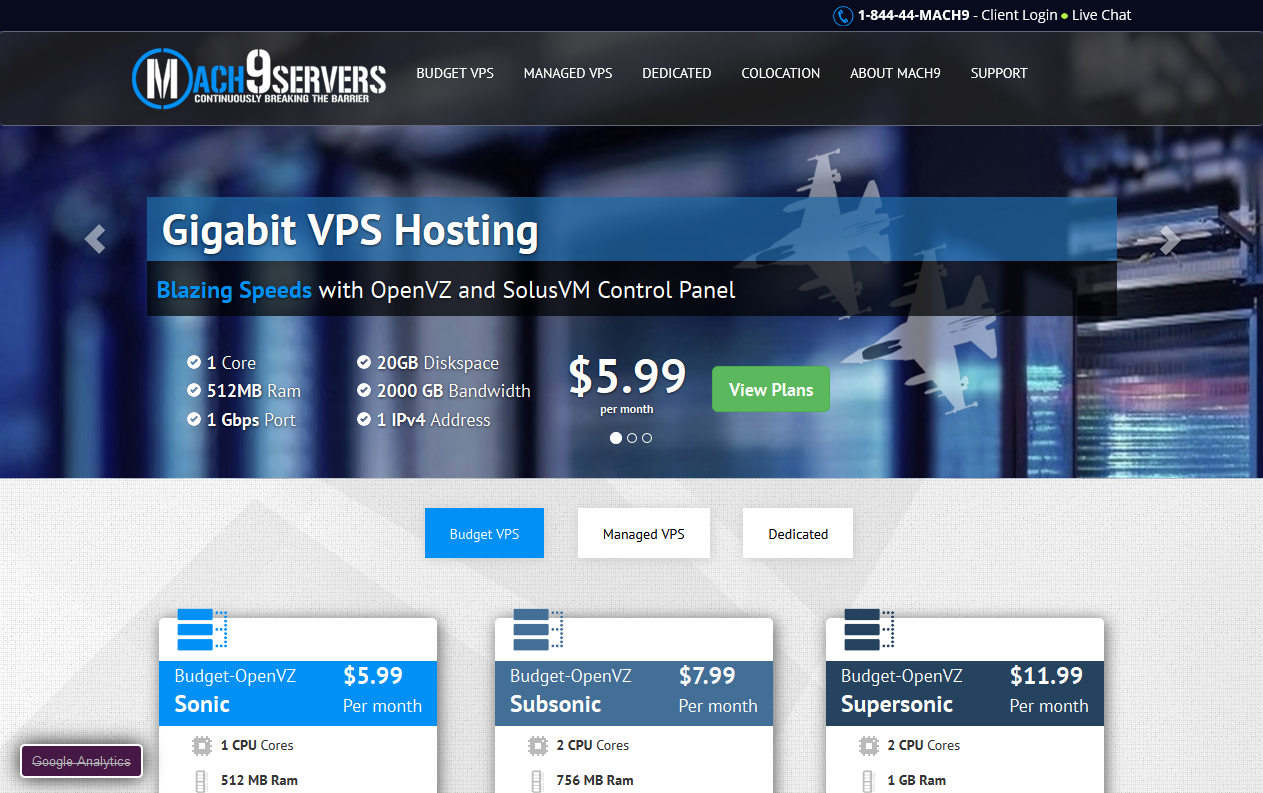The height and width of the screenshot is (793, 1263).
Task: Click check icon beside 20GB Diskspace
Action: pyautogui.click(x=364, y=362)
